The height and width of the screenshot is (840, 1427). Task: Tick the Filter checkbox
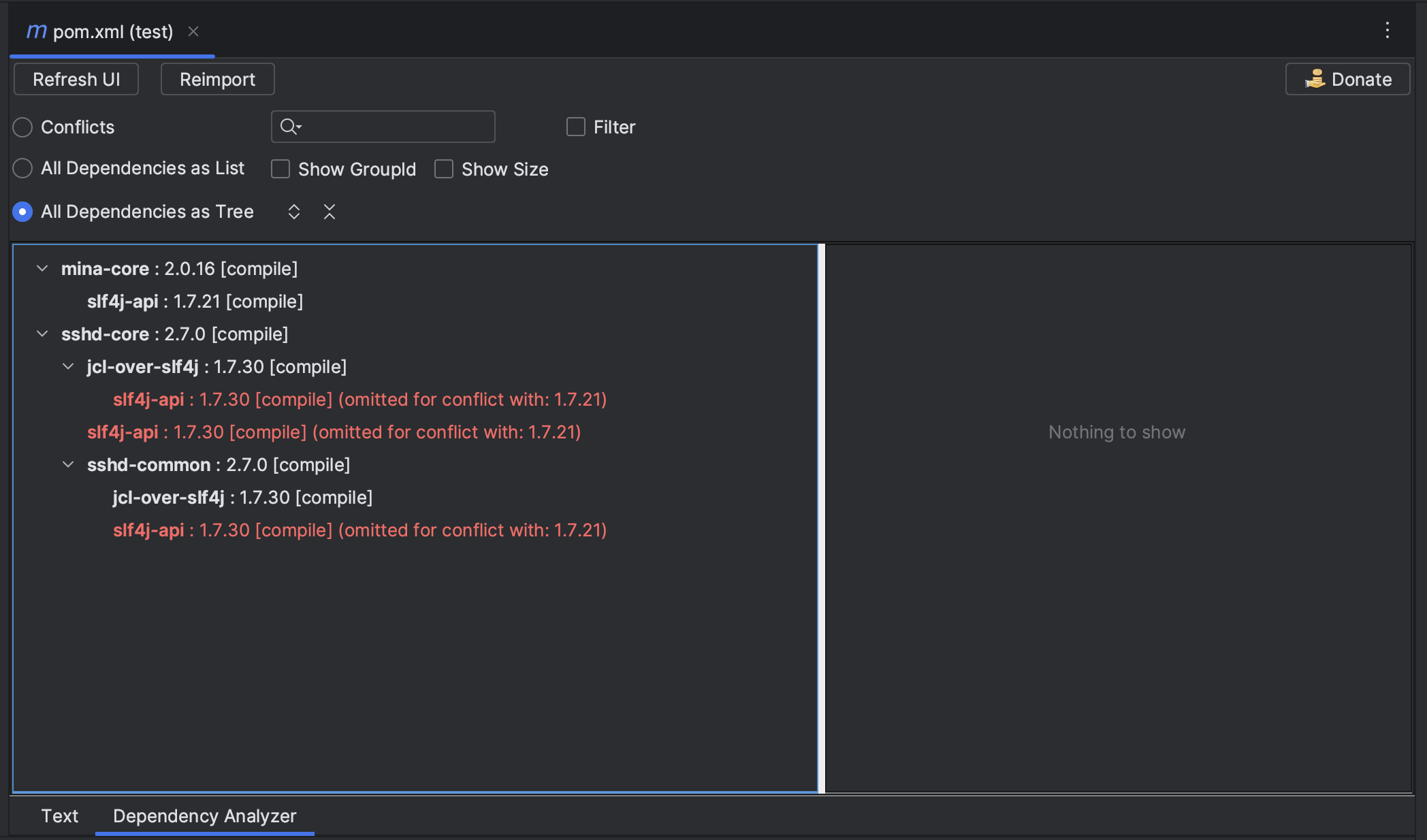pos(576,127)
